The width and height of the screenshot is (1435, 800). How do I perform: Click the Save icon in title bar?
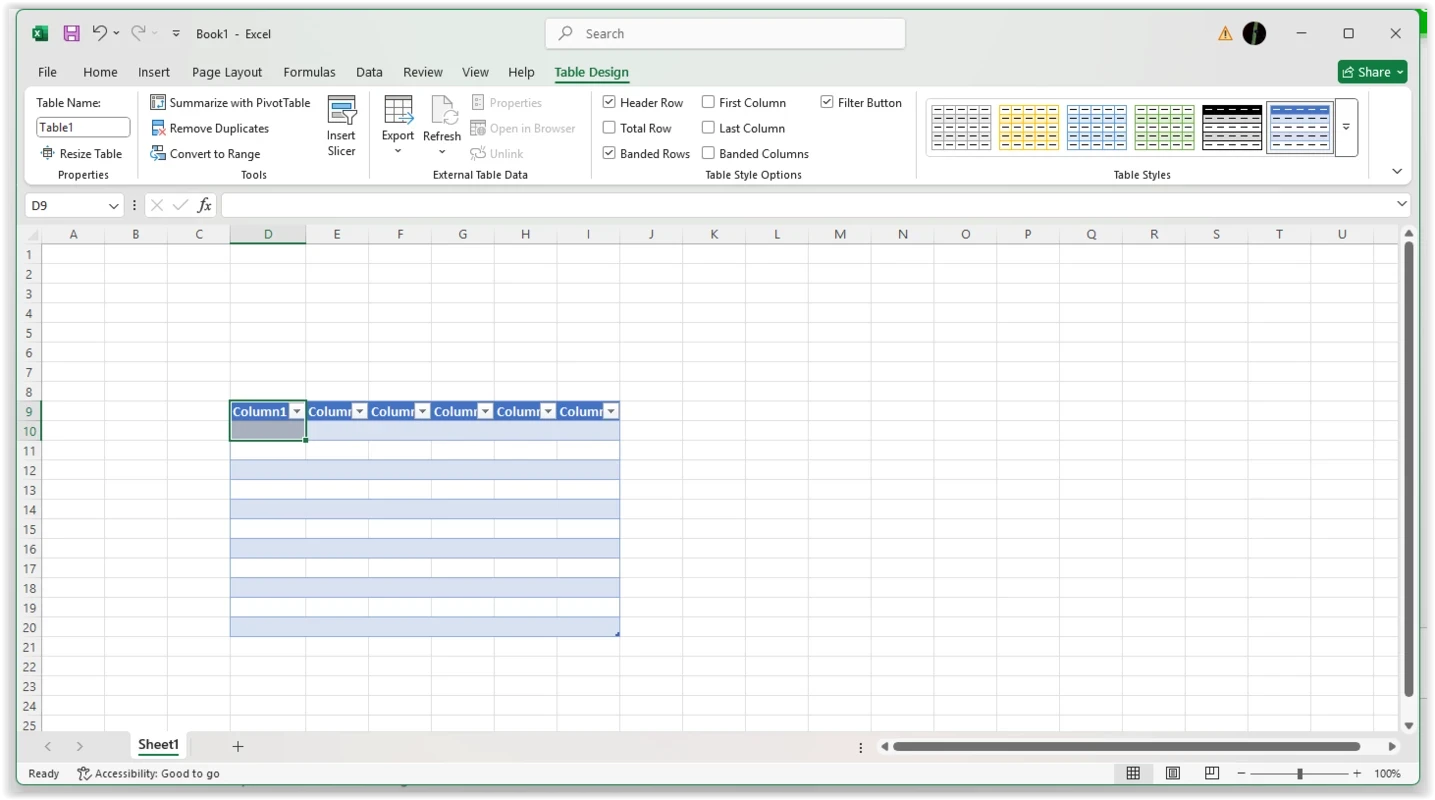click(x=71, y=33)
